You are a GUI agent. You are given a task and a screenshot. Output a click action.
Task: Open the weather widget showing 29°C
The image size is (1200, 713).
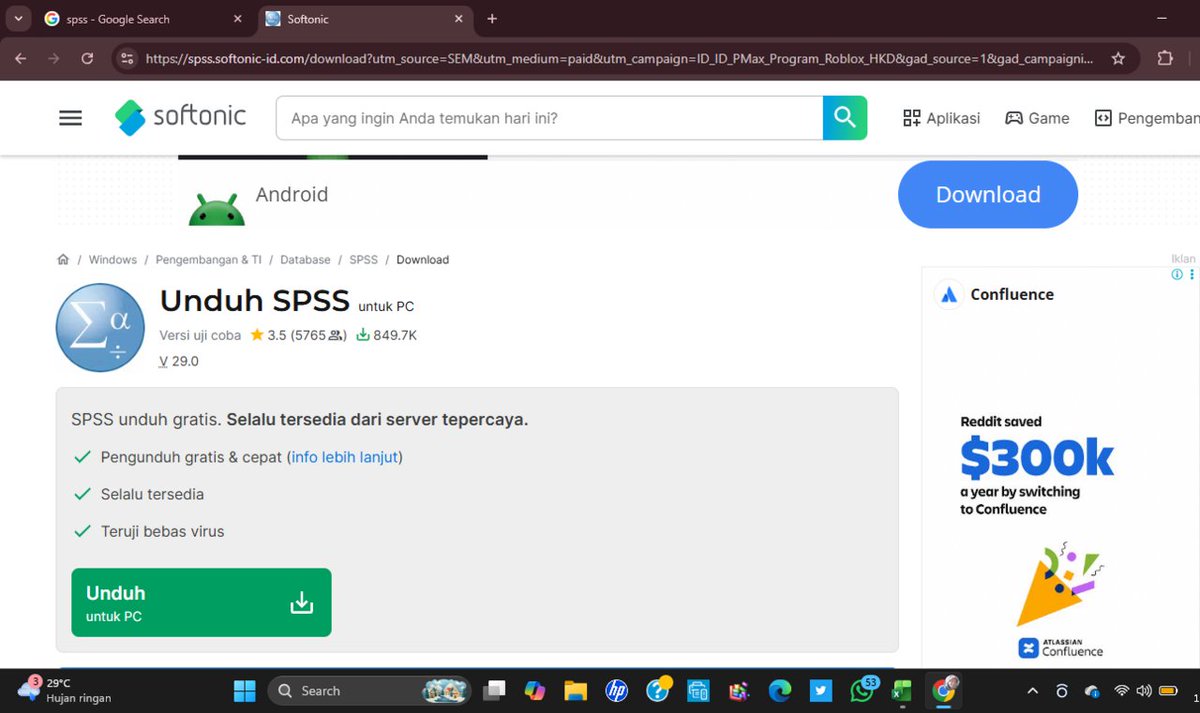[65, 690]
